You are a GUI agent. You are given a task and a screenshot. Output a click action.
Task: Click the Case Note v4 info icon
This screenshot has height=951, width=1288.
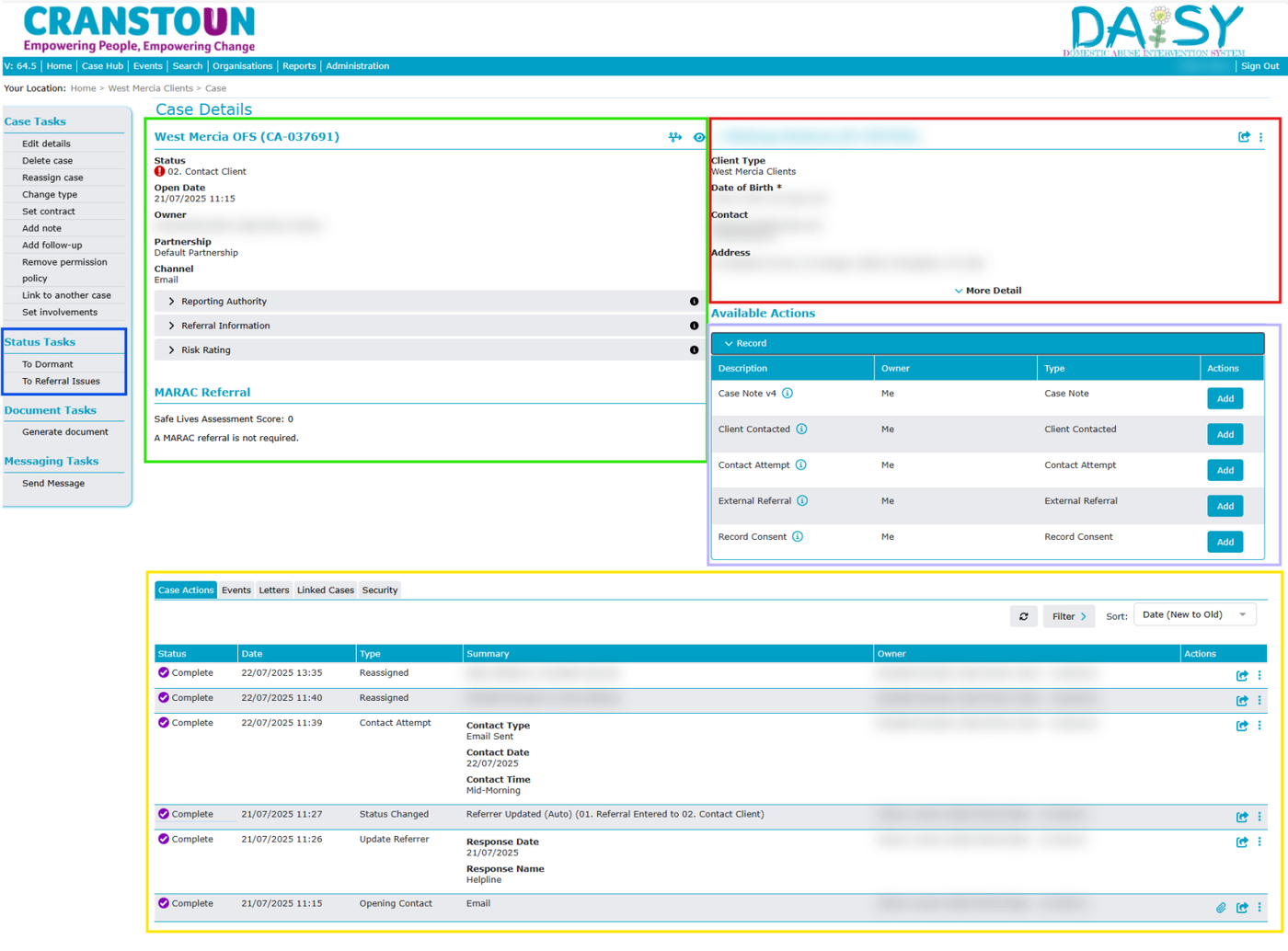[x=788, y=394]
